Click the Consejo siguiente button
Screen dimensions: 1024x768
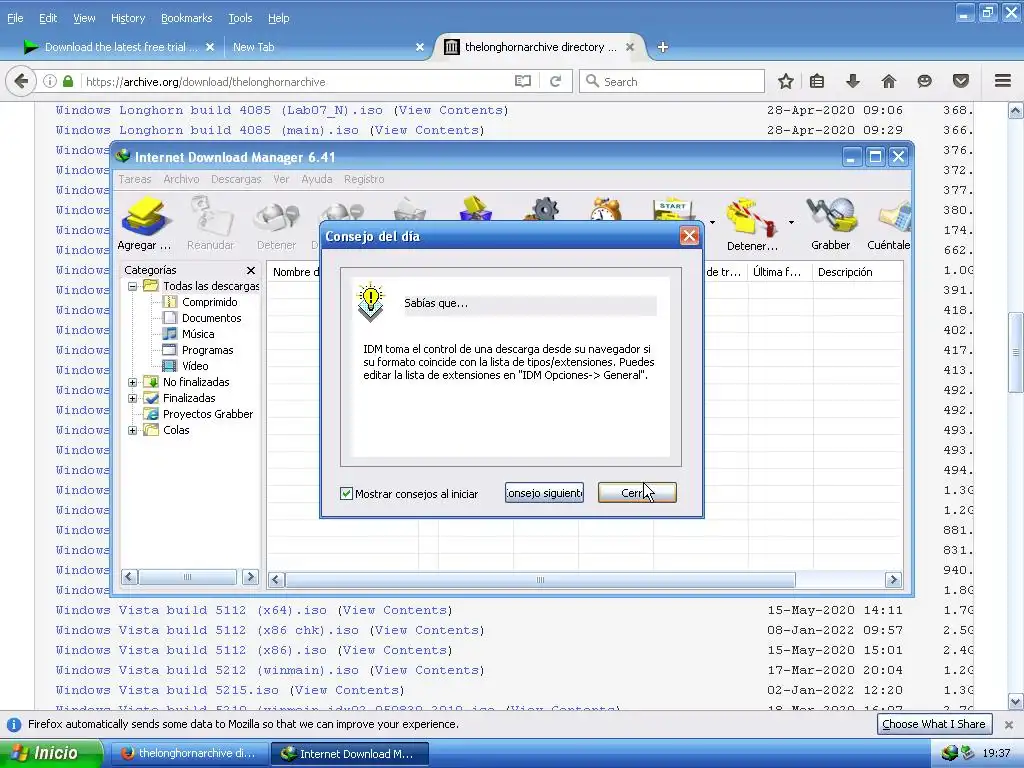point(544,493)
